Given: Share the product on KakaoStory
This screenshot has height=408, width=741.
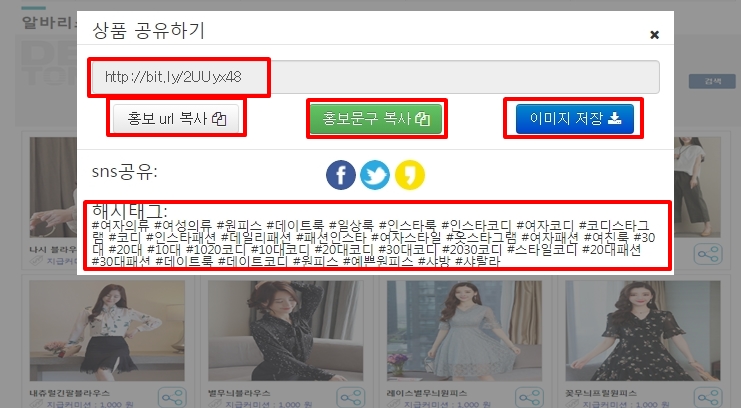Looking at the screenshot, I should point(410,175).
